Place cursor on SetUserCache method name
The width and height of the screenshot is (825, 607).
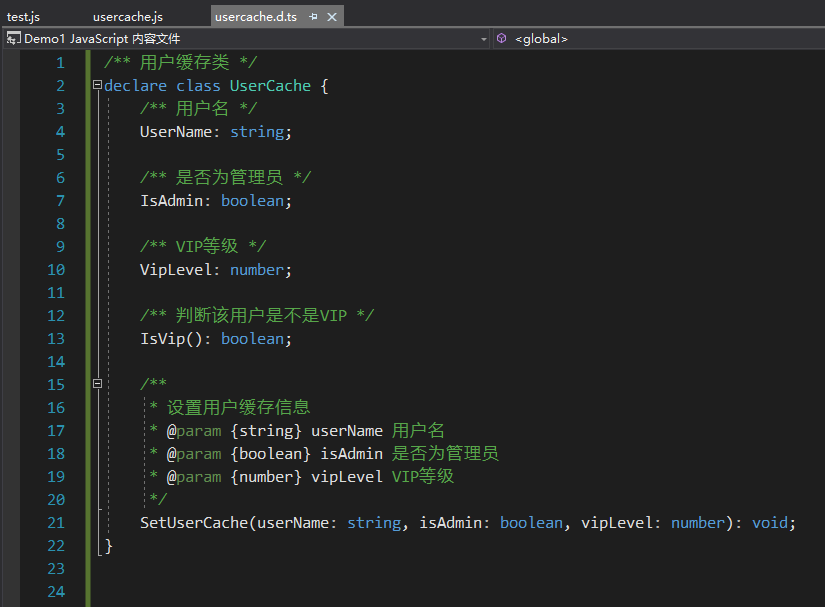point(193,522)
